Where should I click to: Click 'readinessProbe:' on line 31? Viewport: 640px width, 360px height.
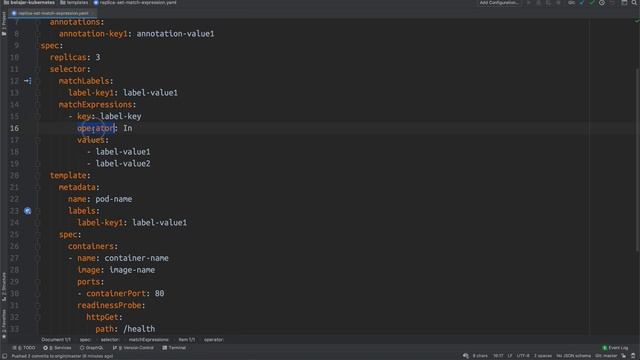tap(111, 305)
